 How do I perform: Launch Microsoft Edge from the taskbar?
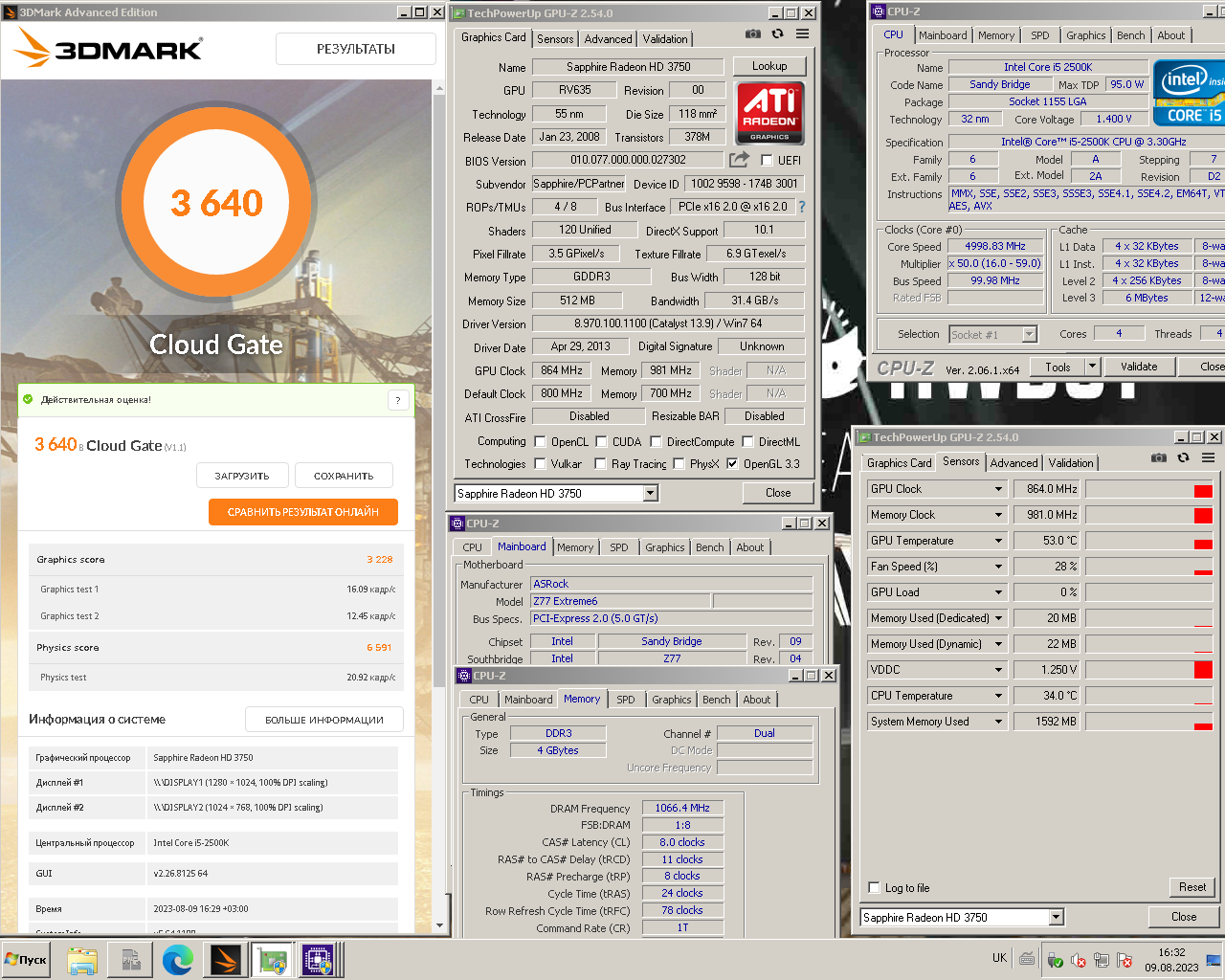(x=178, y=960)
